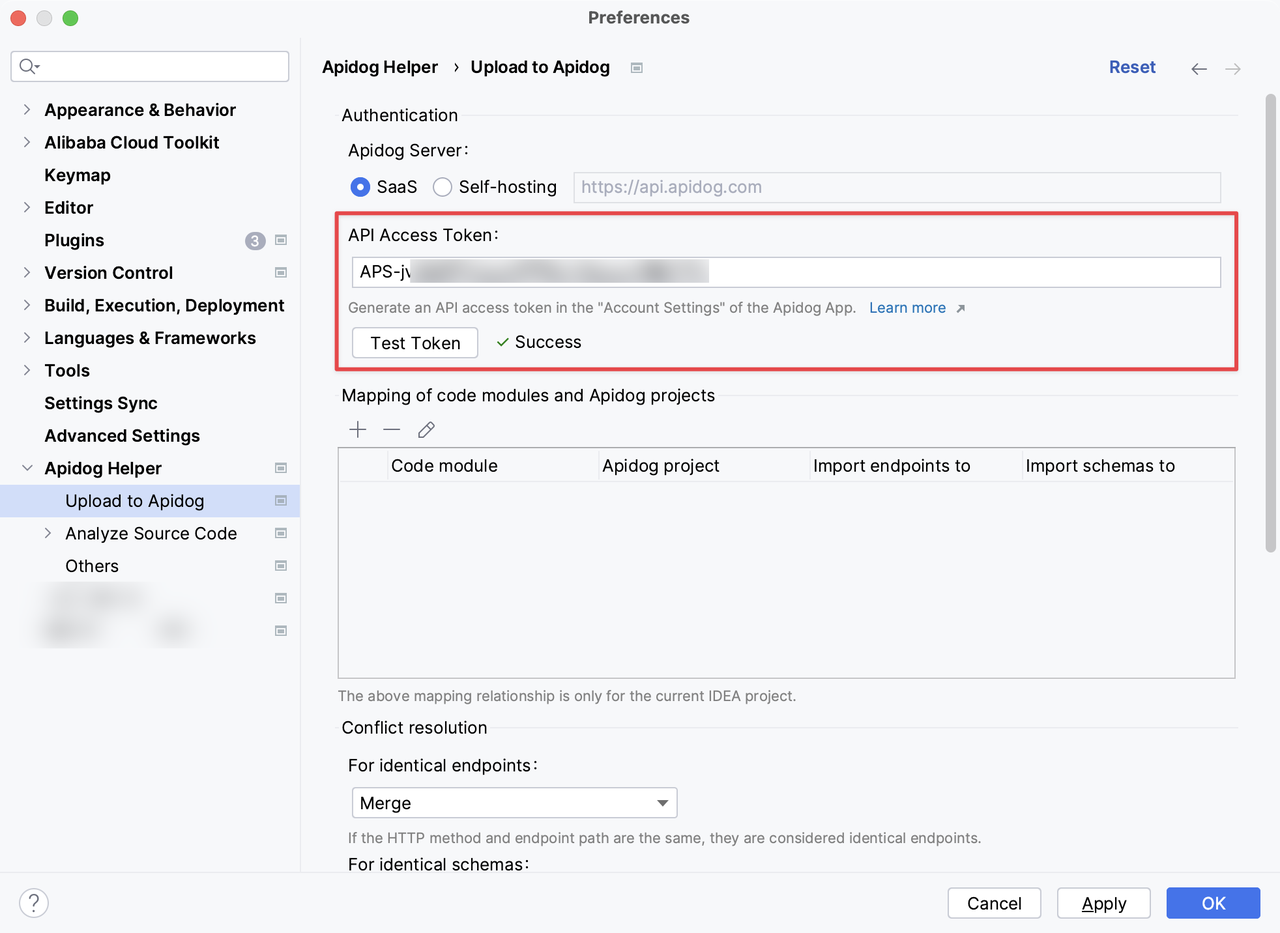Click the API Access Token field
This screenshot has width=1280, height=933.
[786, 272]
